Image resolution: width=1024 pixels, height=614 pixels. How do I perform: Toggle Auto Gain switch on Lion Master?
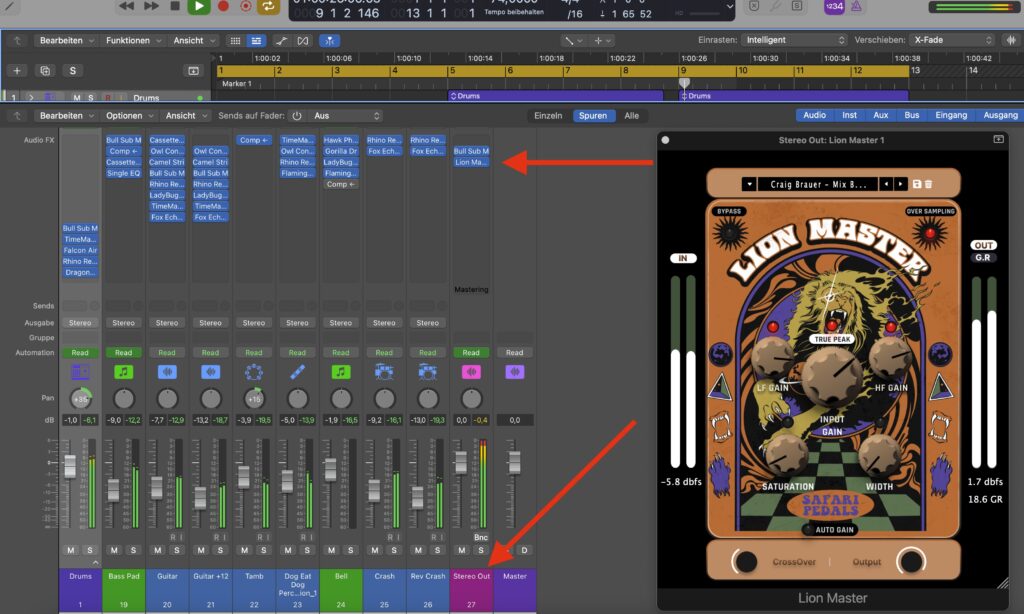click(x=808, y=529)
